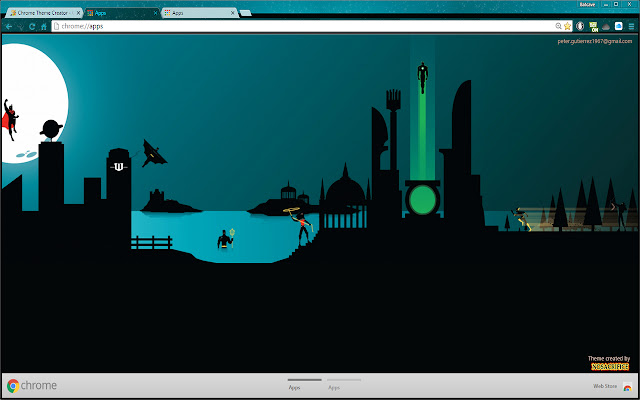Viewport: 640px width, 400px height.
Task: Click the Chrome logo in bottom bar
Action: click(x=13, y=386)
